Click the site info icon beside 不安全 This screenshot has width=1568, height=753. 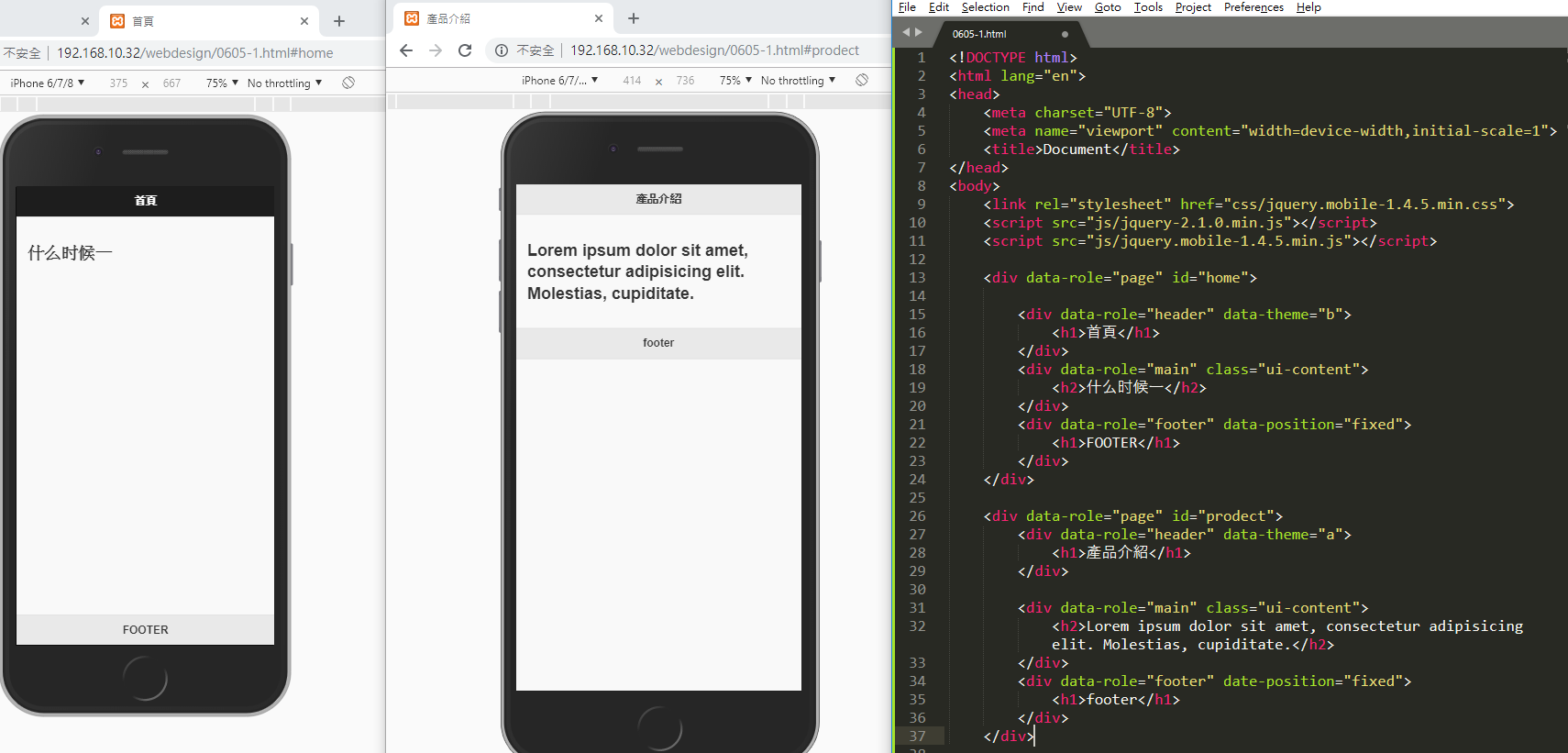[x=502, y=50]
